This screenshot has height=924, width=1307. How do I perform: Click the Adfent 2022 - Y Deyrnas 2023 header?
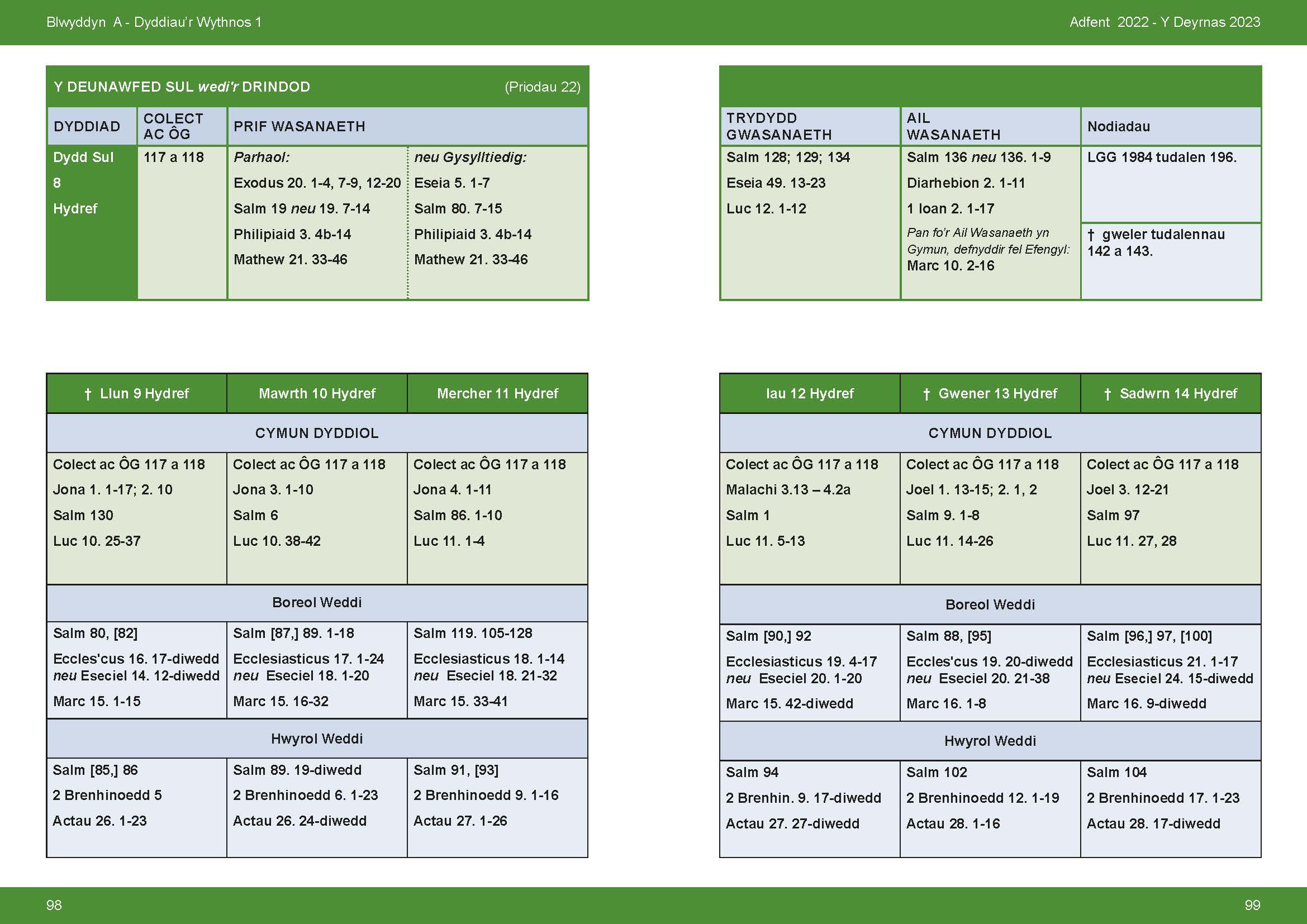pos(1165,22)
